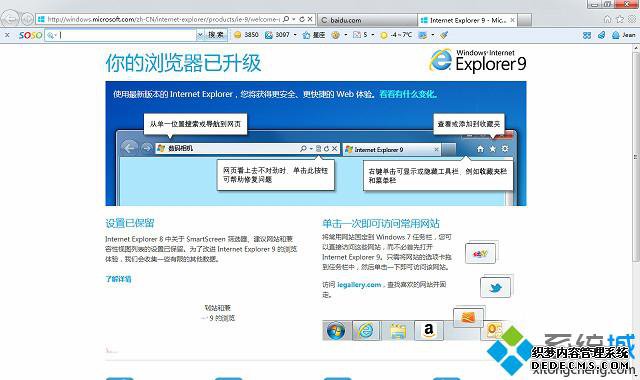Focus the SOSO toolbar search field
Viewport: 640px width, 380px height.
pyautogui.click(x=121, y=35)
